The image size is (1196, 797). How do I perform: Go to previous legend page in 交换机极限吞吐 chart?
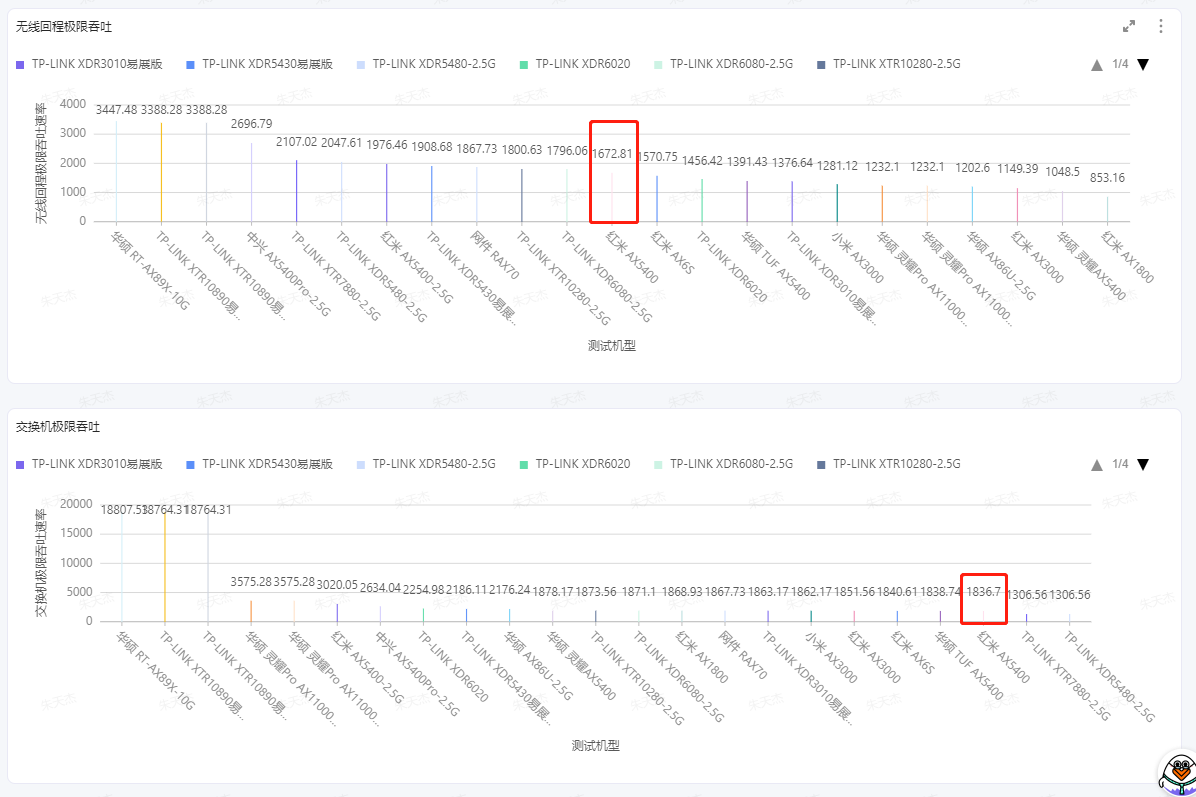point(1097,464)
